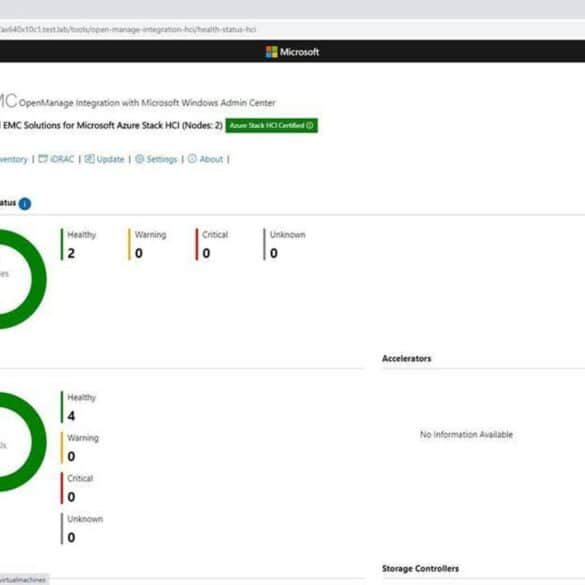This screenshot has width=585, height=585.
Task: Select the top Unknown count label
Action: [x=288, y=235]
